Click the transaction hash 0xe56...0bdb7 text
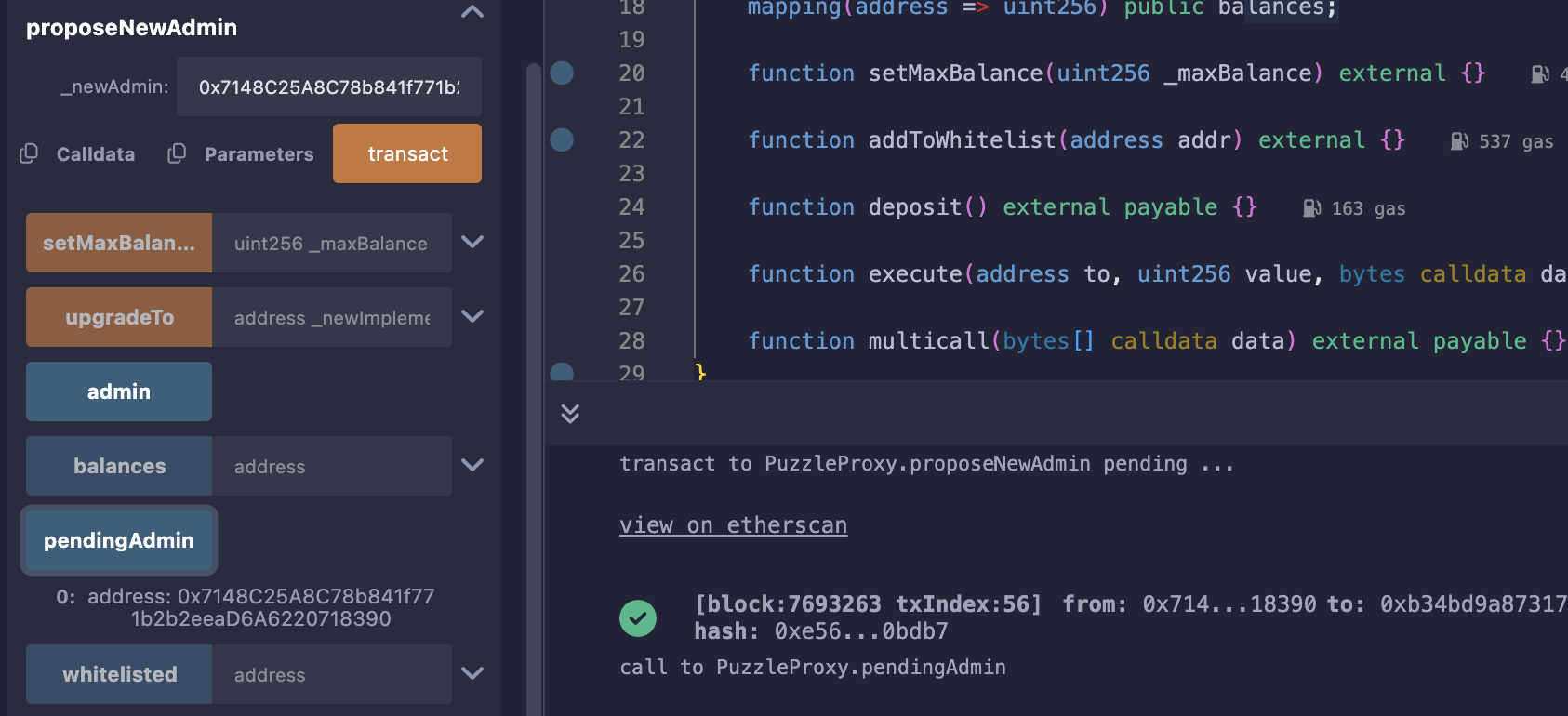 point(861,631)
